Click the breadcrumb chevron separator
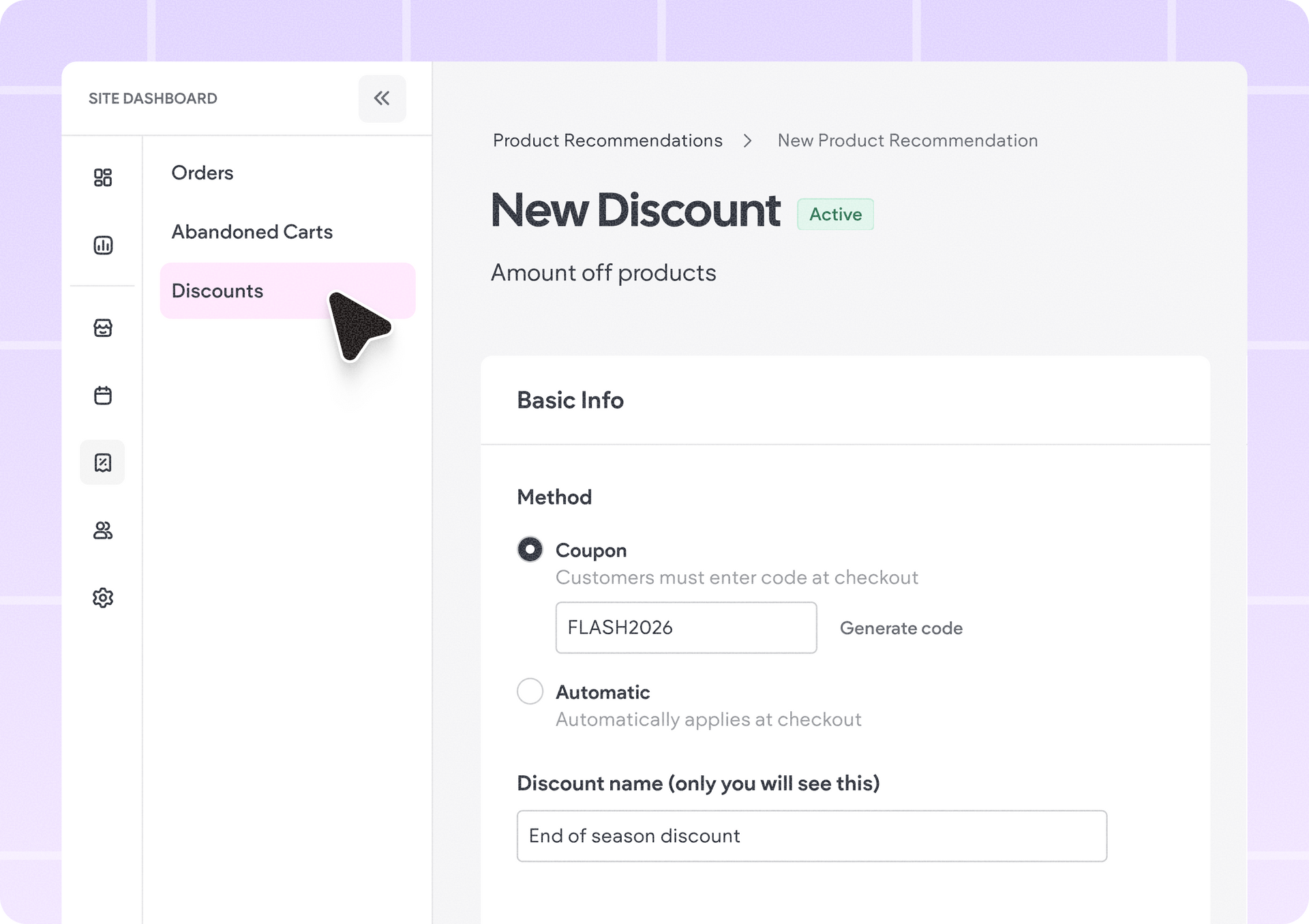The image size is (1309, 924). click(x=748, y=140)
